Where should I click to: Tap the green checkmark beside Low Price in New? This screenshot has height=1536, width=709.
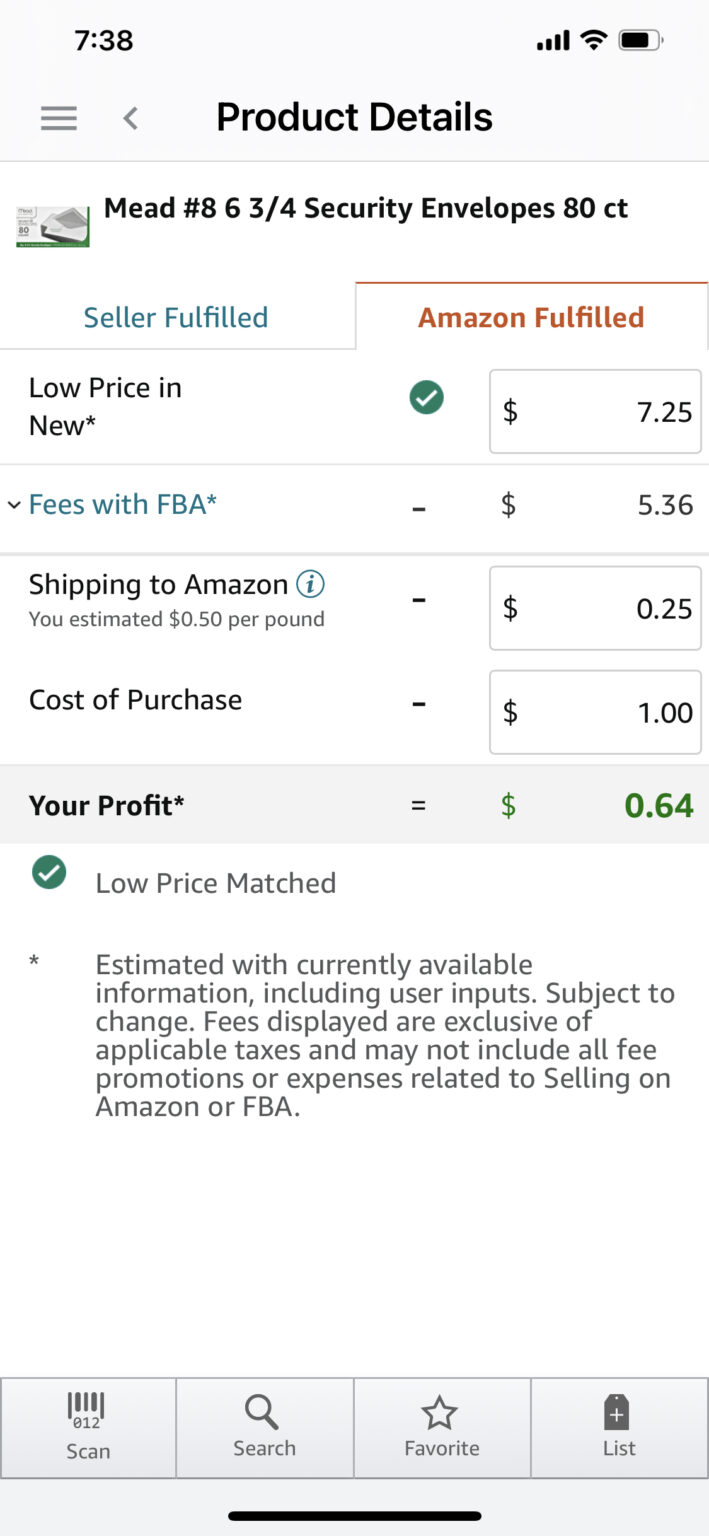(x=426, y=397)
